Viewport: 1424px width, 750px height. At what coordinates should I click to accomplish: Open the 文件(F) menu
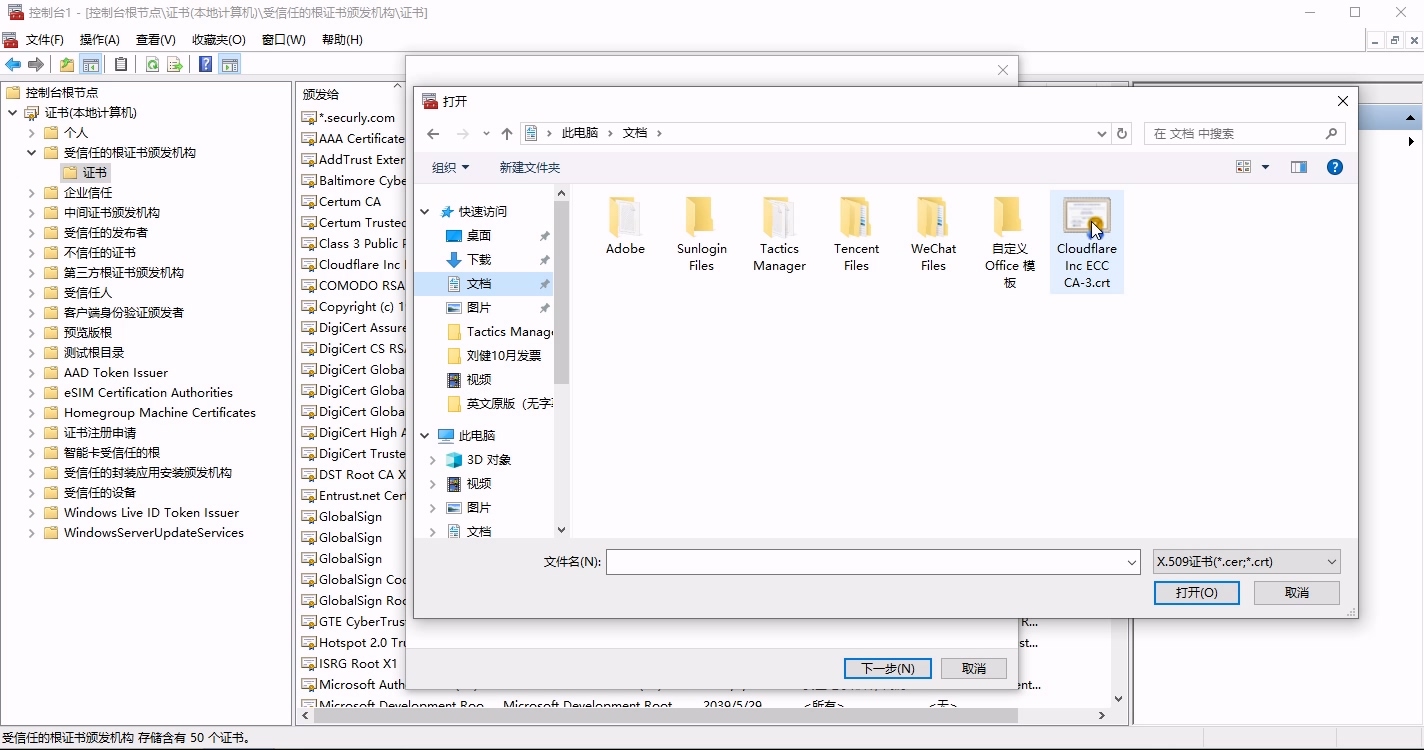[x=44, y=40]
